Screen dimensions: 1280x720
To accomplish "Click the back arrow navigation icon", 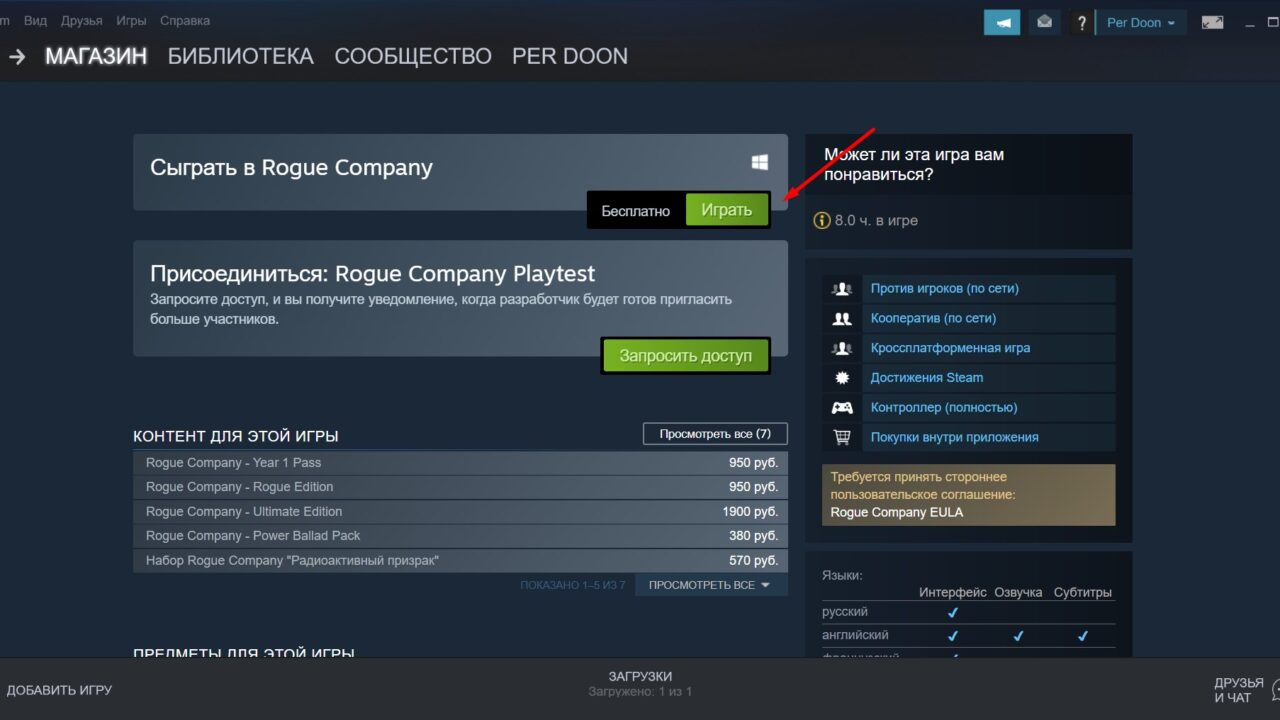I will (x=17, y=56).
